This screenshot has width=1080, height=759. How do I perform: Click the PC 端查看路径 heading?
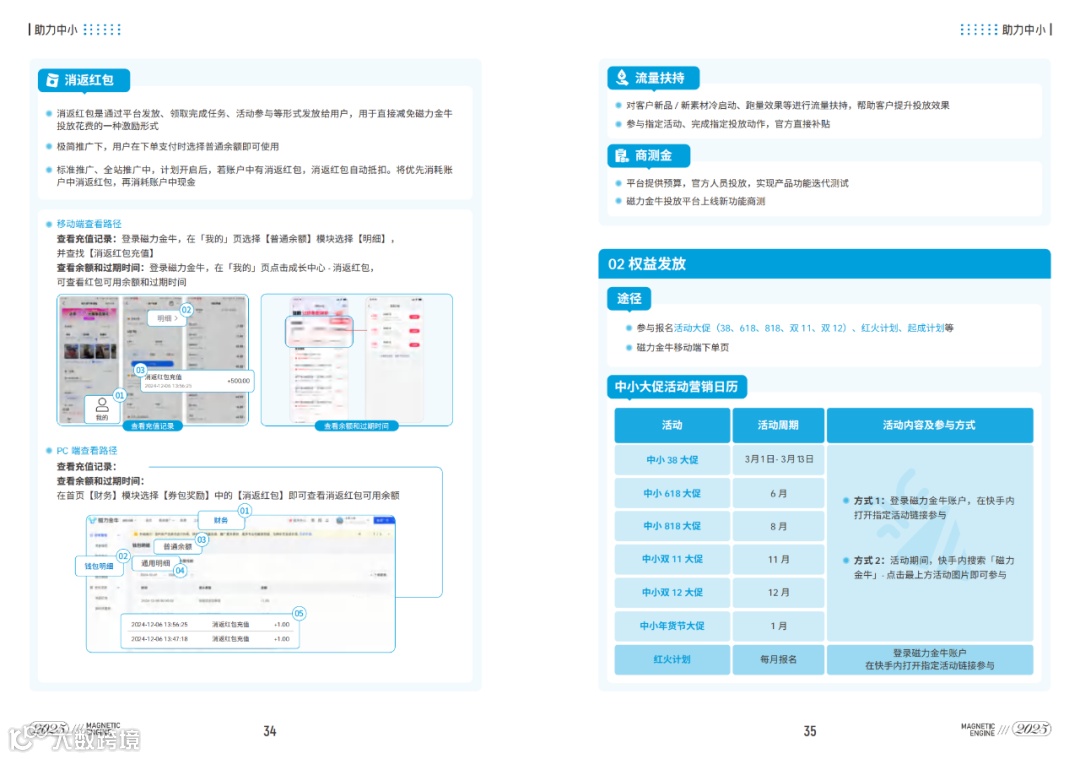click(87, 450)
